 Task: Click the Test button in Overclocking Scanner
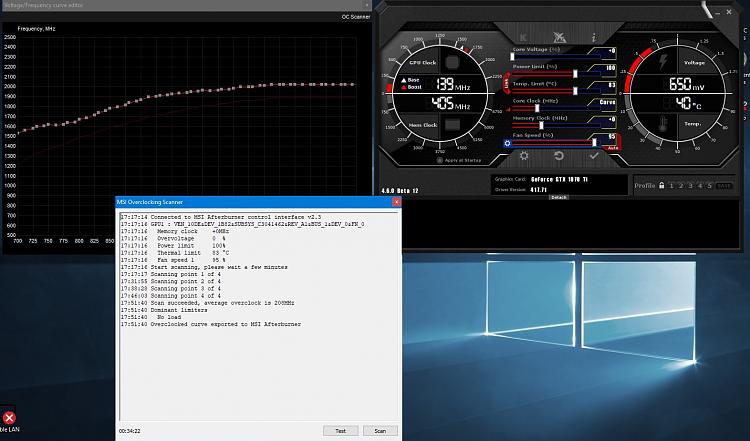[x=340, y=431]
